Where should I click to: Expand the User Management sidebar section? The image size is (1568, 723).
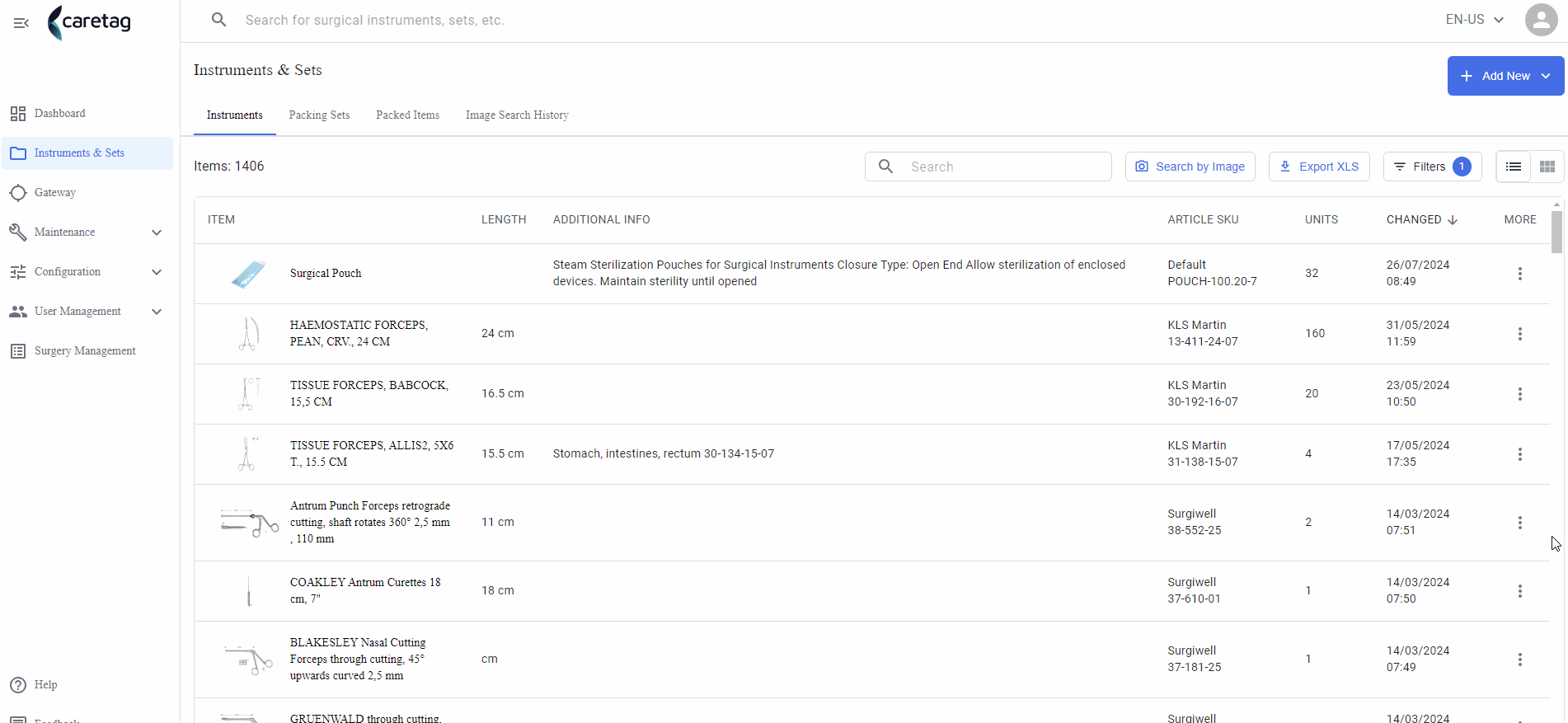tap(87, 312)
